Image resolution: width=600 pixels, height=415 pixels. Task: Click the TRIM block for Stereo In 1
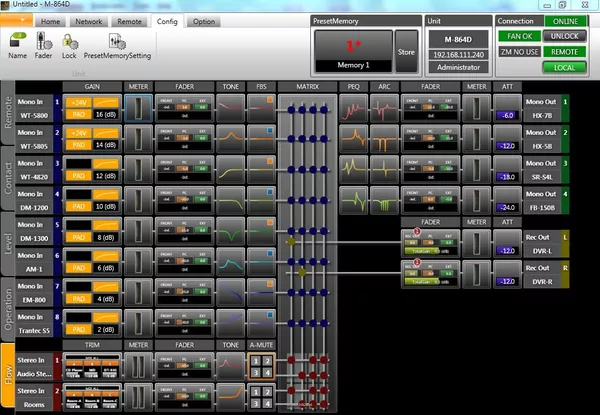point(92,366)
